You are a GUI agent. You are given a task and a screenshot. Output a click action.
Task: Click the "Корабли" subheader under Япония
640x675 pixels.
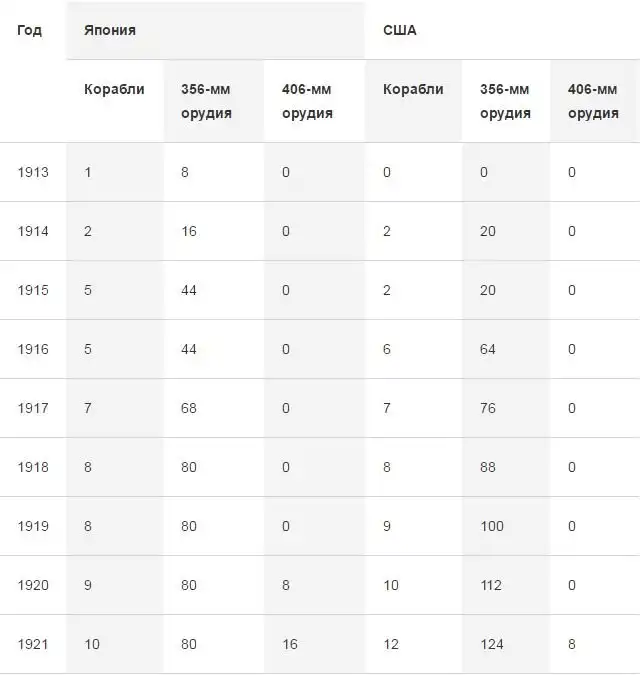[x=114, y=89]
